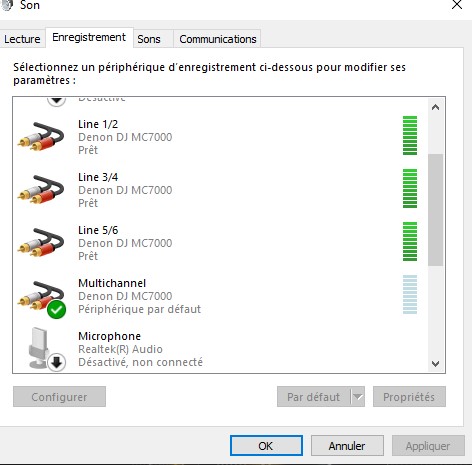The height and width of the screenshot is (465, 472).
Task: Confirm with the OK button
Action: click(266, 445)
